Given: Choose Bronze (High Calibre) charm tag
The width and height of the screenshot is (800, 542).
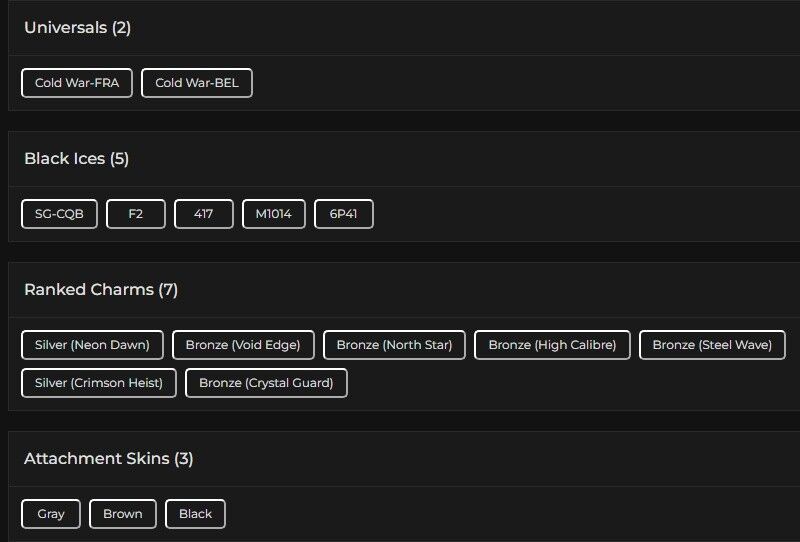Looking at the screenshot, I should pos(552,345).
